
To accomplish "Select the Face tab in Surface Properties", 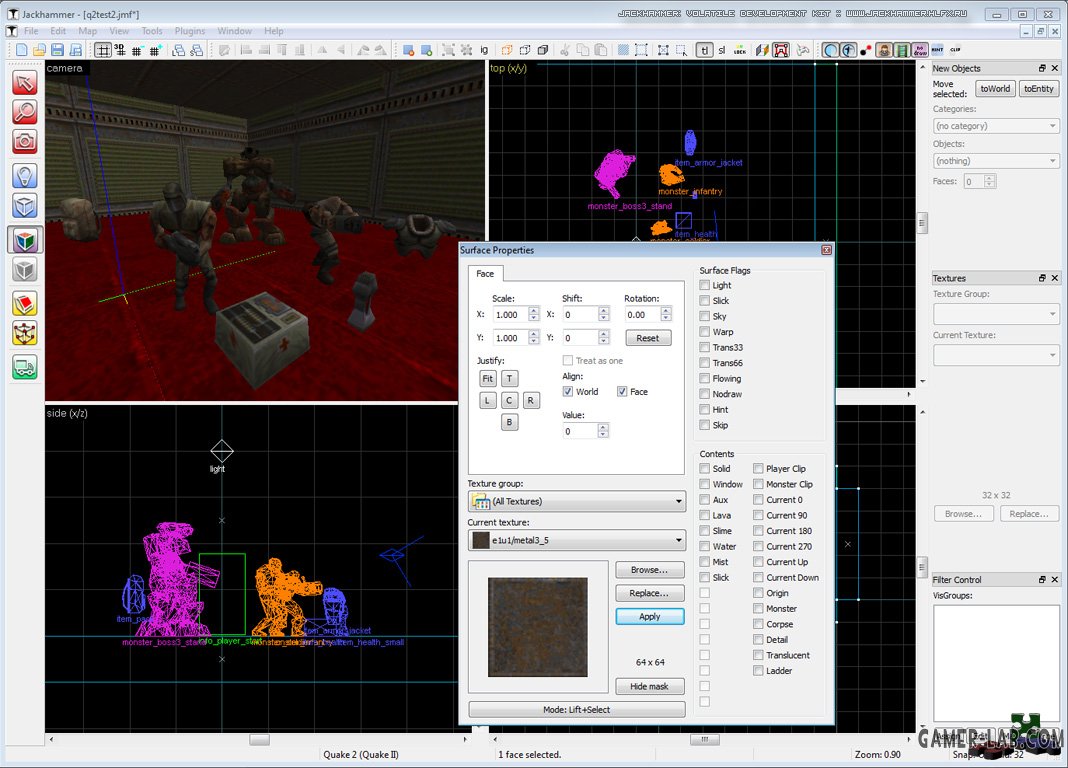I will [485, 274].
